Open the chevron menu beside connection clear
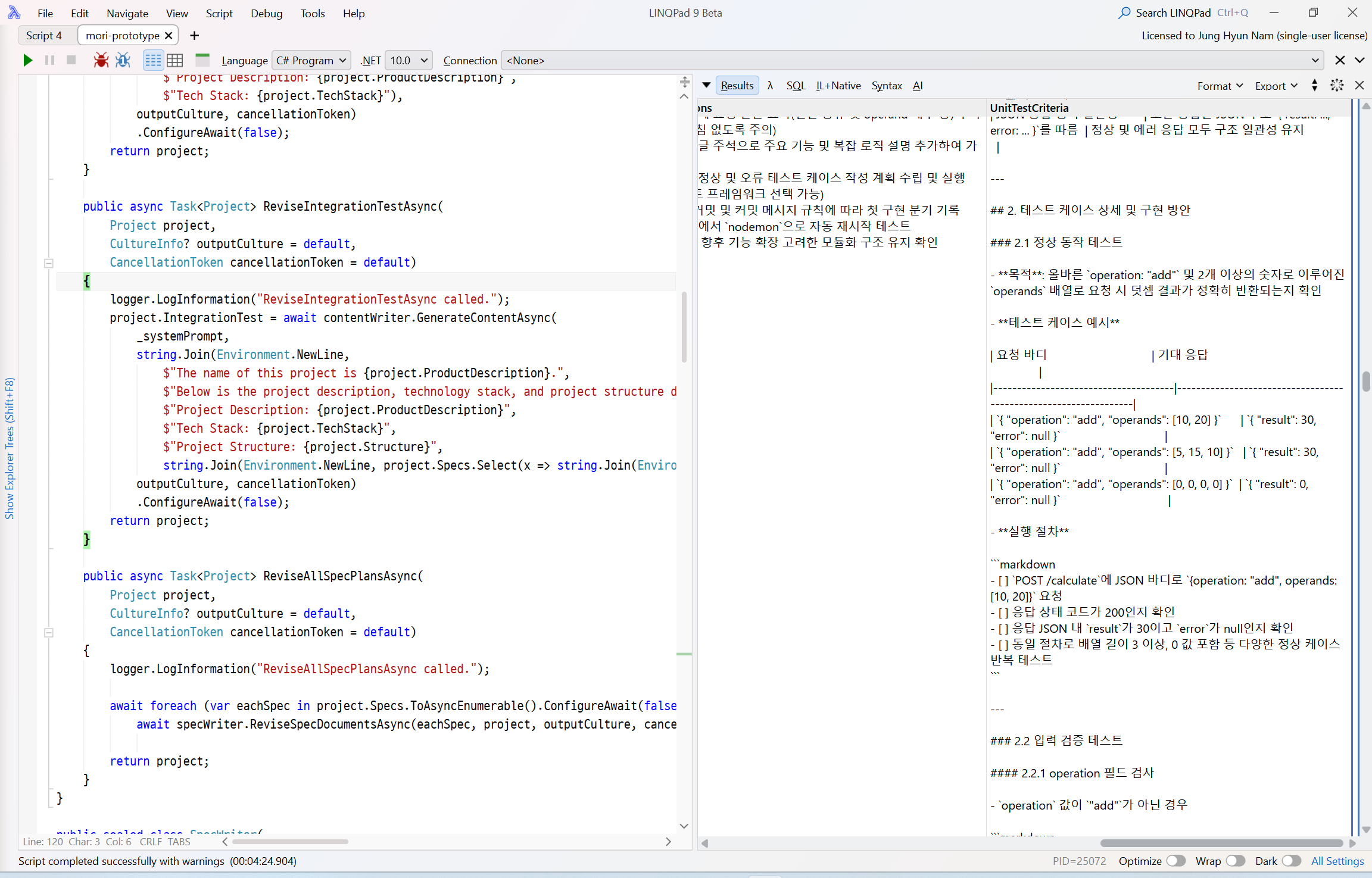1372x878 pixels. (1360, 60)
